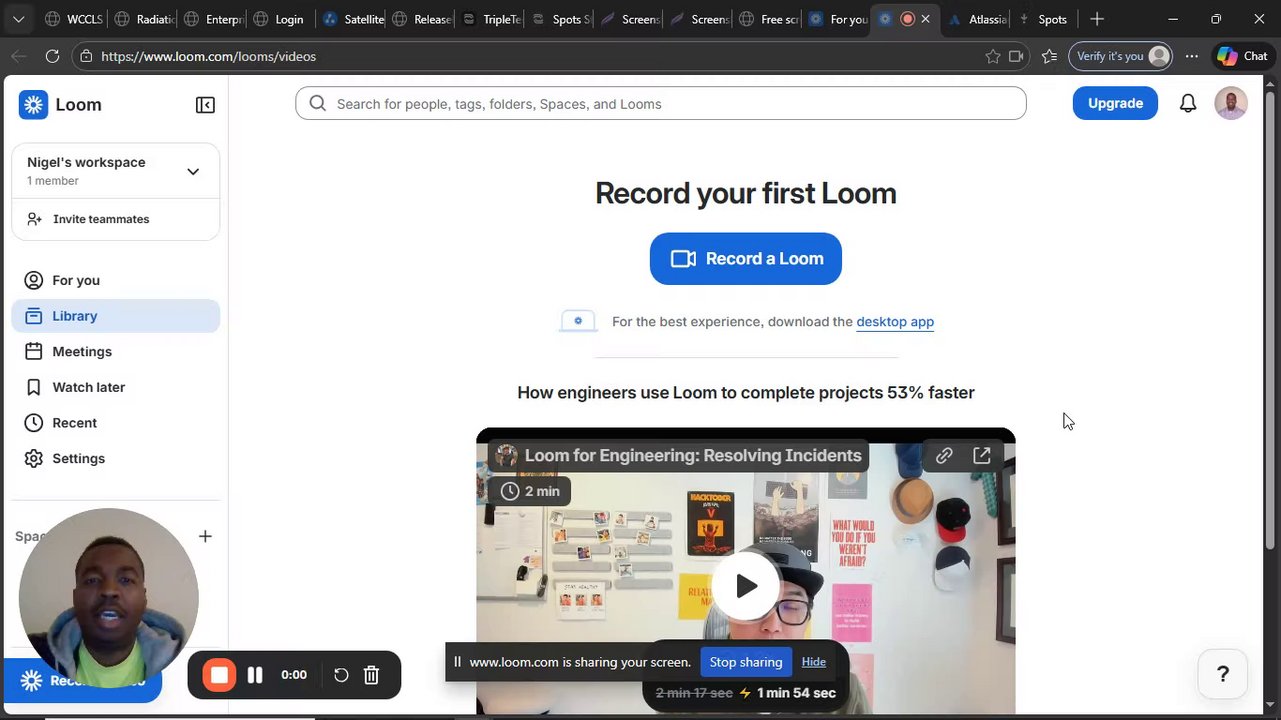1281x720 pixels.
Task: Switch to the Atlassia tab
Action: point(978,19)
